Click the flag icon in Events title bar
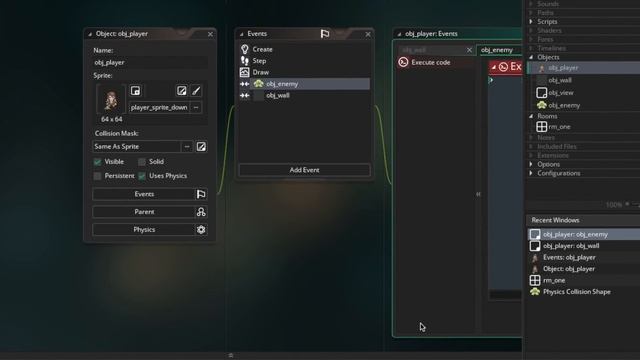This screenshot has width=640, height=360. 325,34
